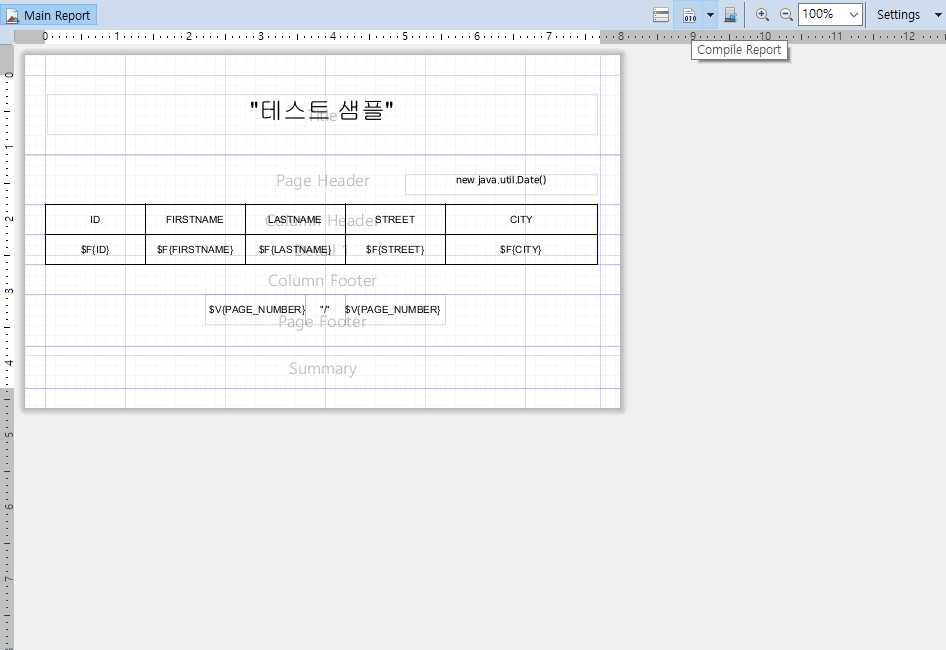
Task: Click the publish report to server icon
Action: point(730,14)
